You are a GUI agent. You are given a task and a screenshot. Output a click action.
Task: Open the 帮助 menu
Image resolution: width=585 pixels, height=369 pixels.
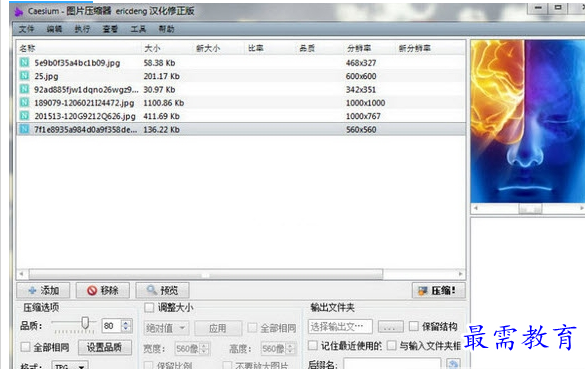tap(166, 29)
